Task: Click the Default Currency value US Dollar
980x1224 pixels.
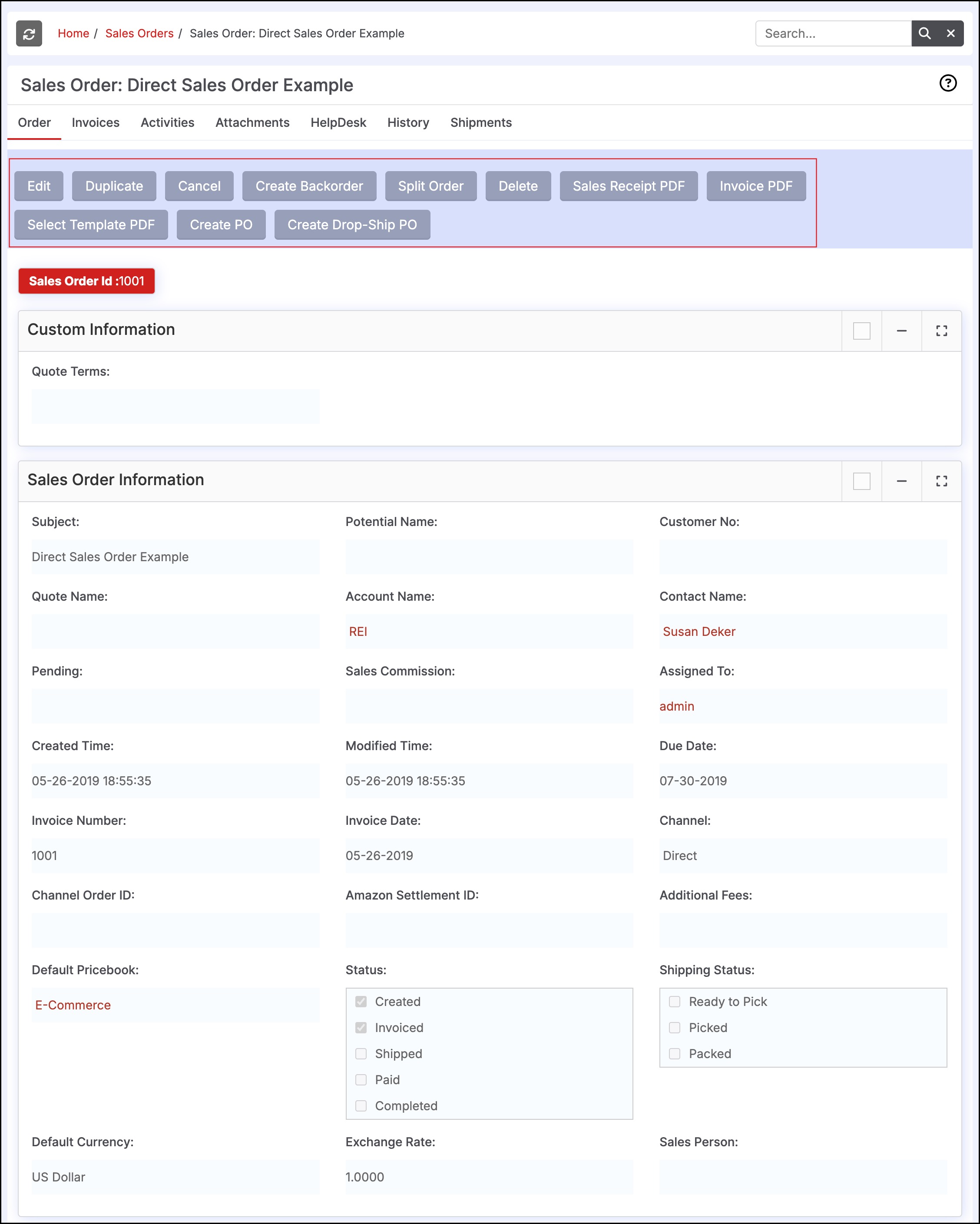Action: click(59, 1178)
